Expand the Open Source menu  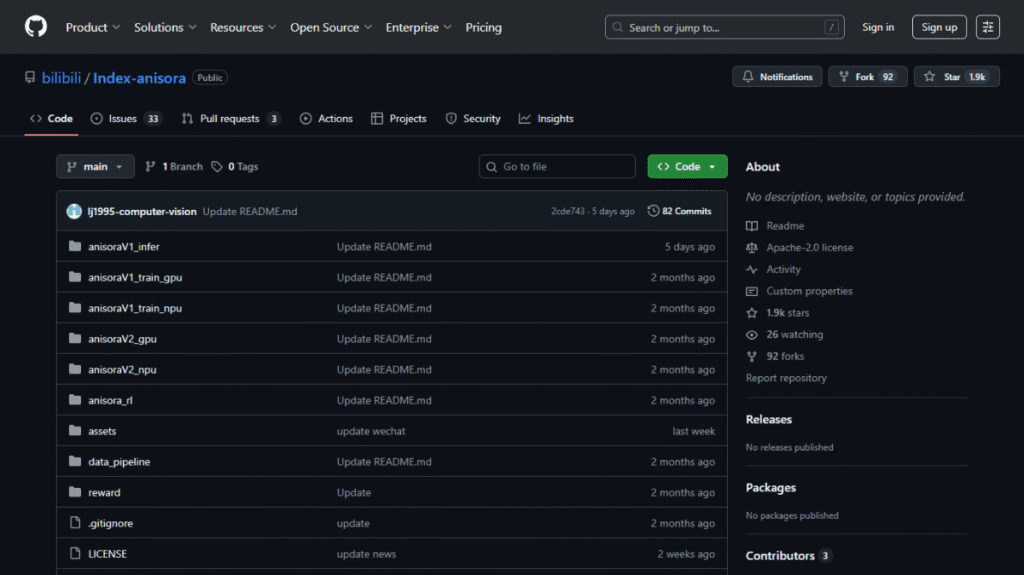pyautogui.click(x=331, y=27)
